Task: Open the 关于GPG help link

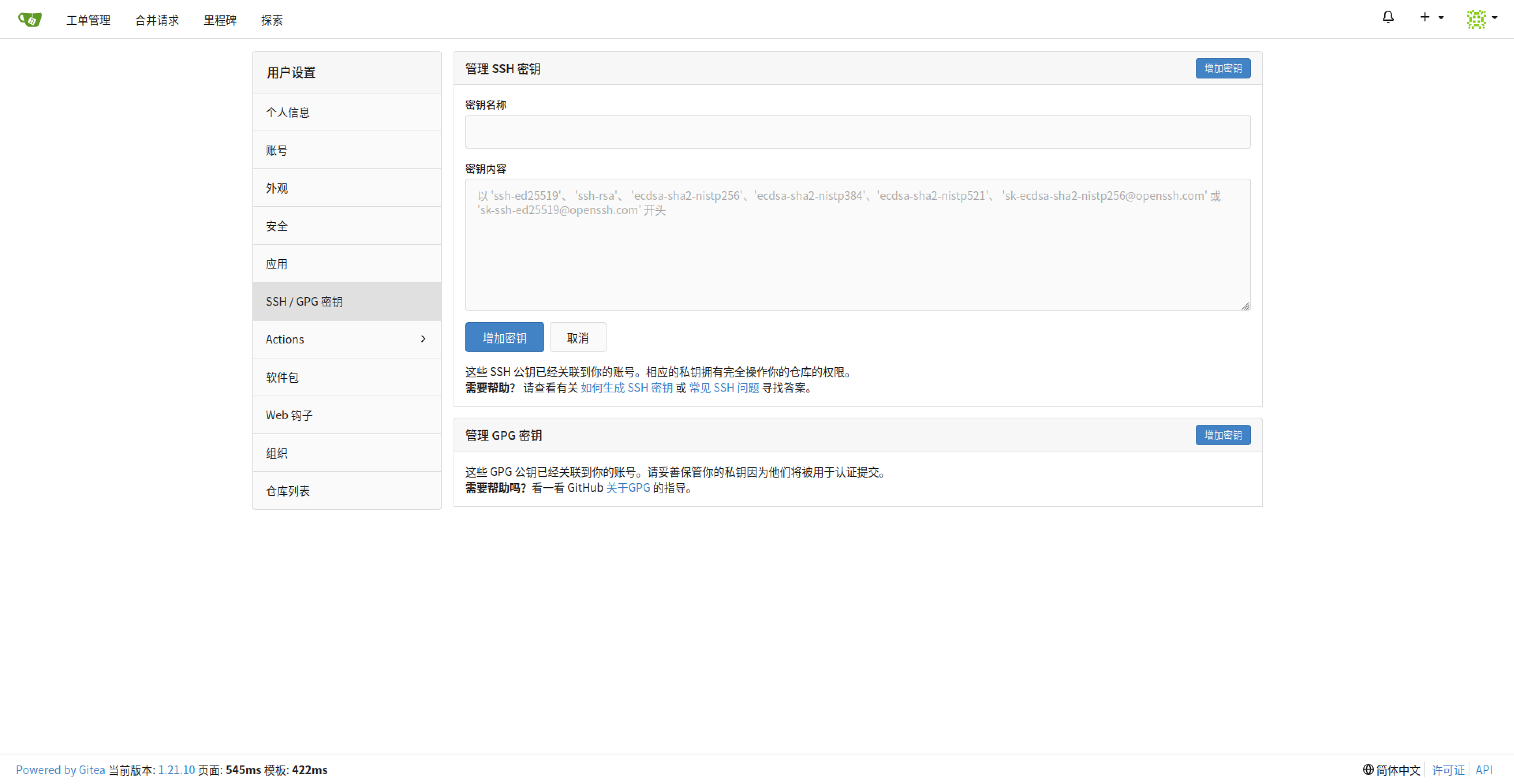Action: (x=628, y=488)
